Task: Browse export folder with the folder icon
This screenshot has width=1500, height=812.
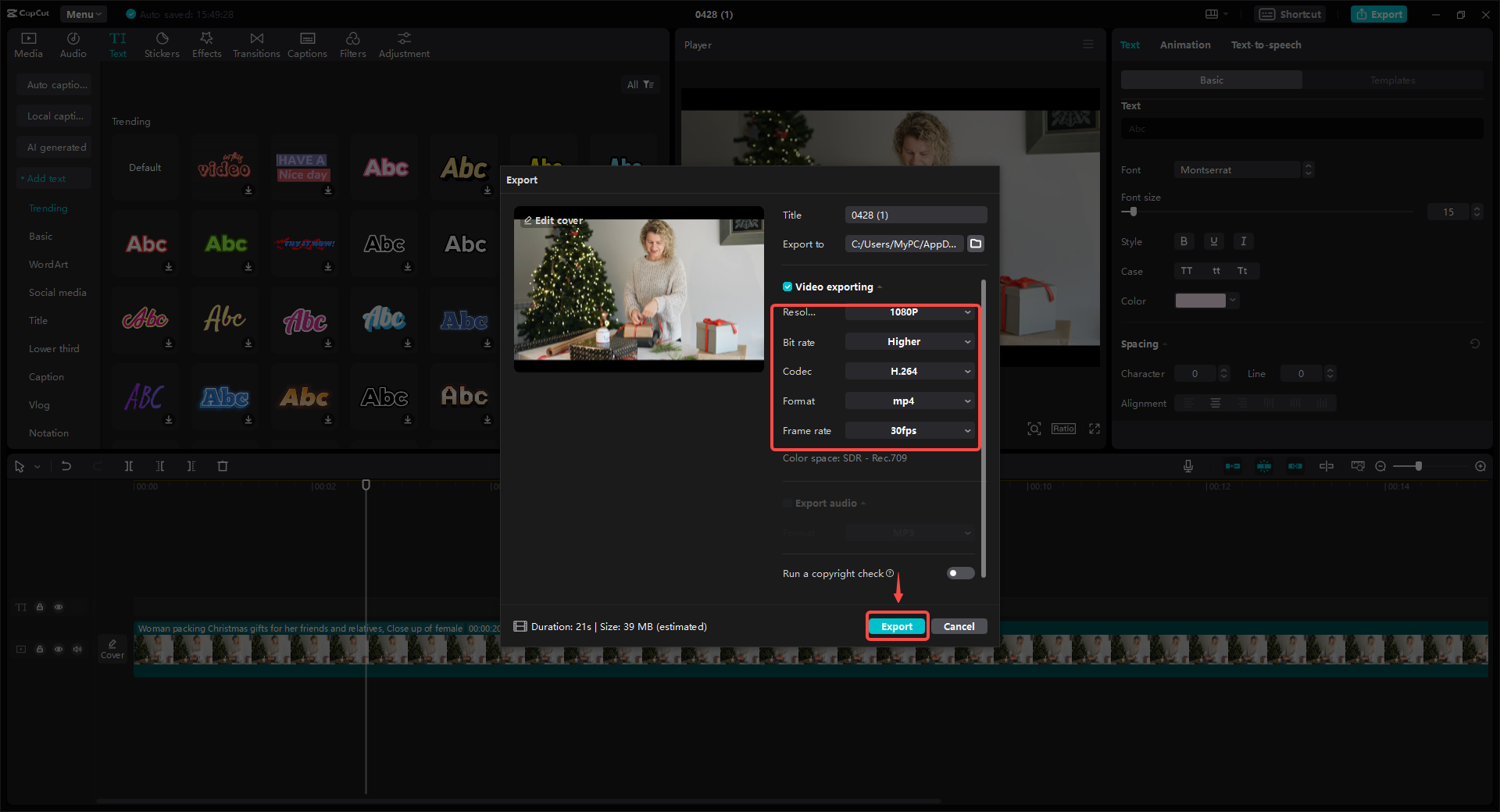Action: point(976,244)
